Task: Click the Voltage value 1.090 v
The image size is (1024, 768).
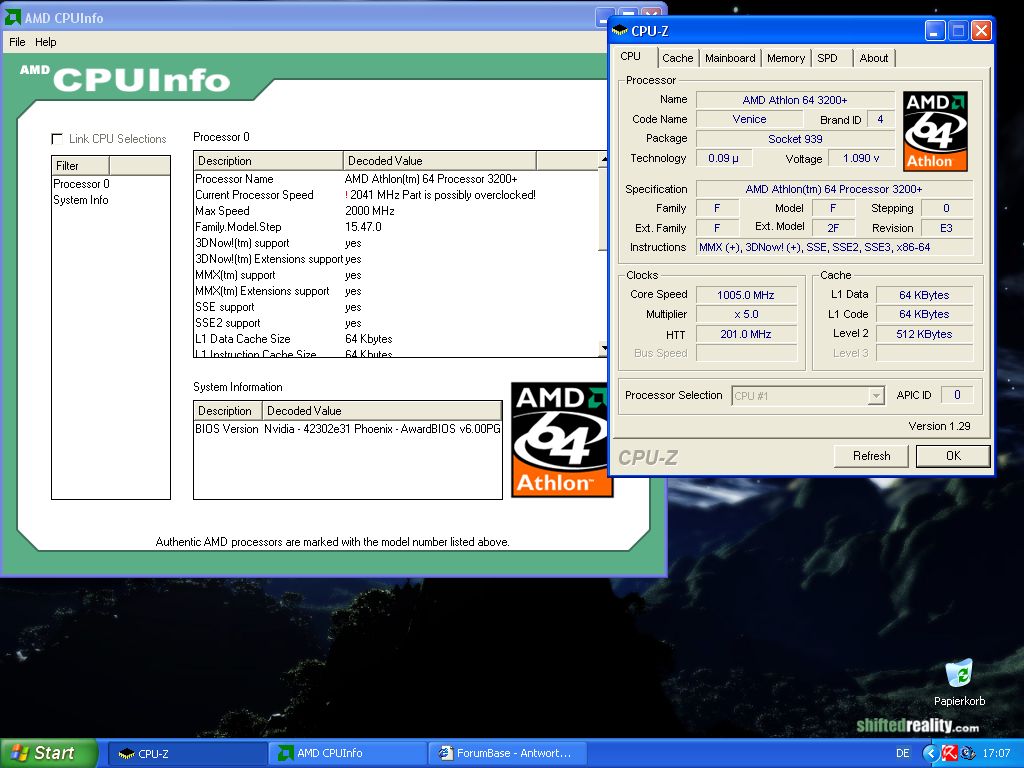Action: (861, 158)
